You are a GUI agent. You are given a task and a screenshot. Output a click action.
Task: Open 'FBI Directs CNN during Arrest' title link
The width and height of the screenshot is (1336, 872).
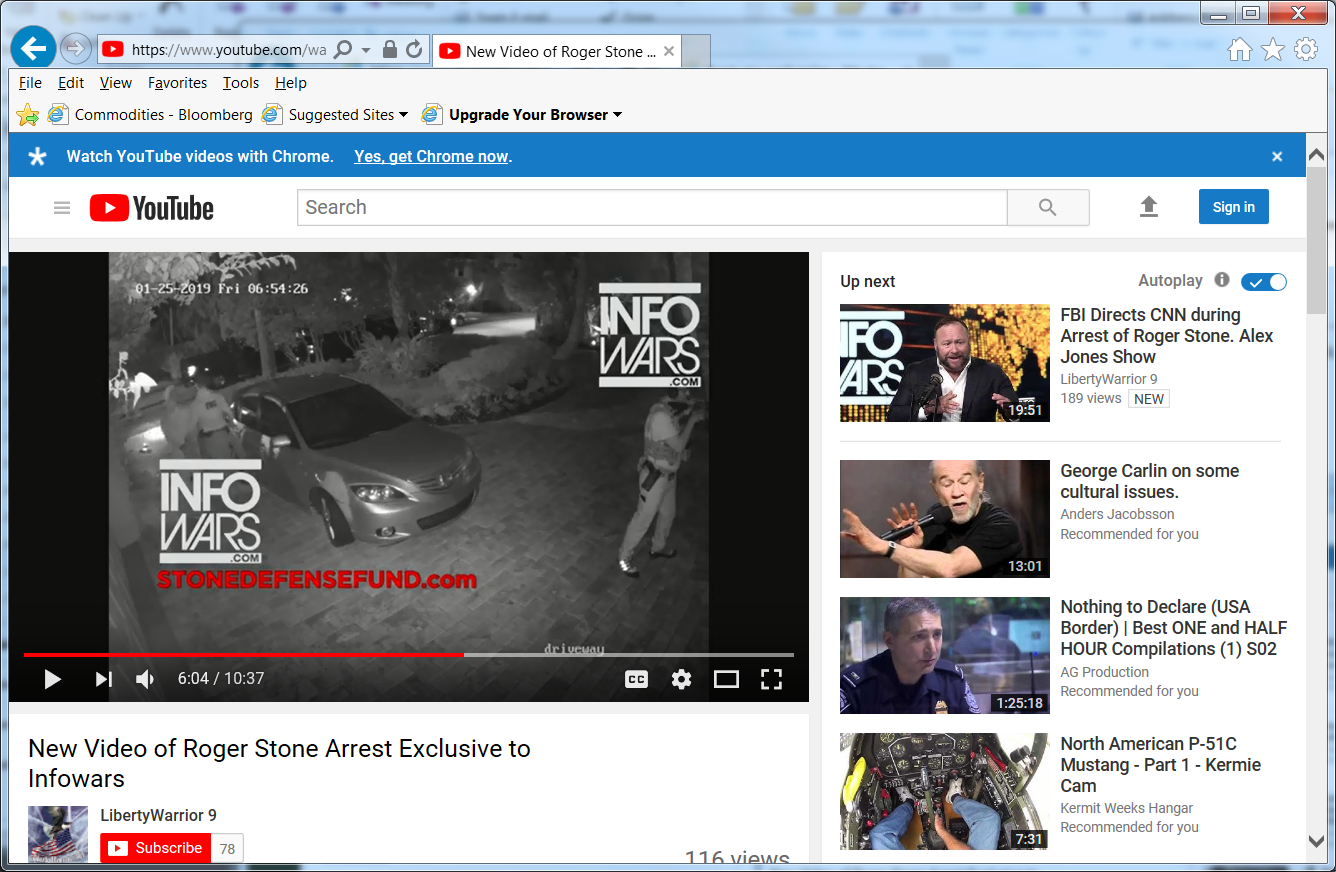pyautogui.click(x=1167, y=336)
